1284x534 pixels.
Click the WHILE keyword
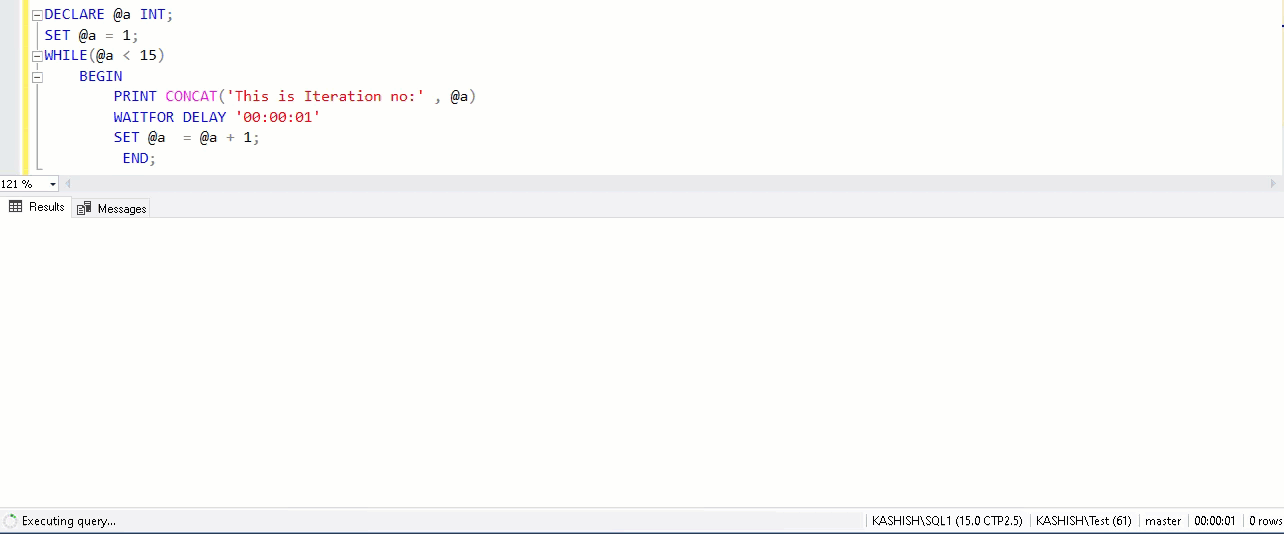66,55
